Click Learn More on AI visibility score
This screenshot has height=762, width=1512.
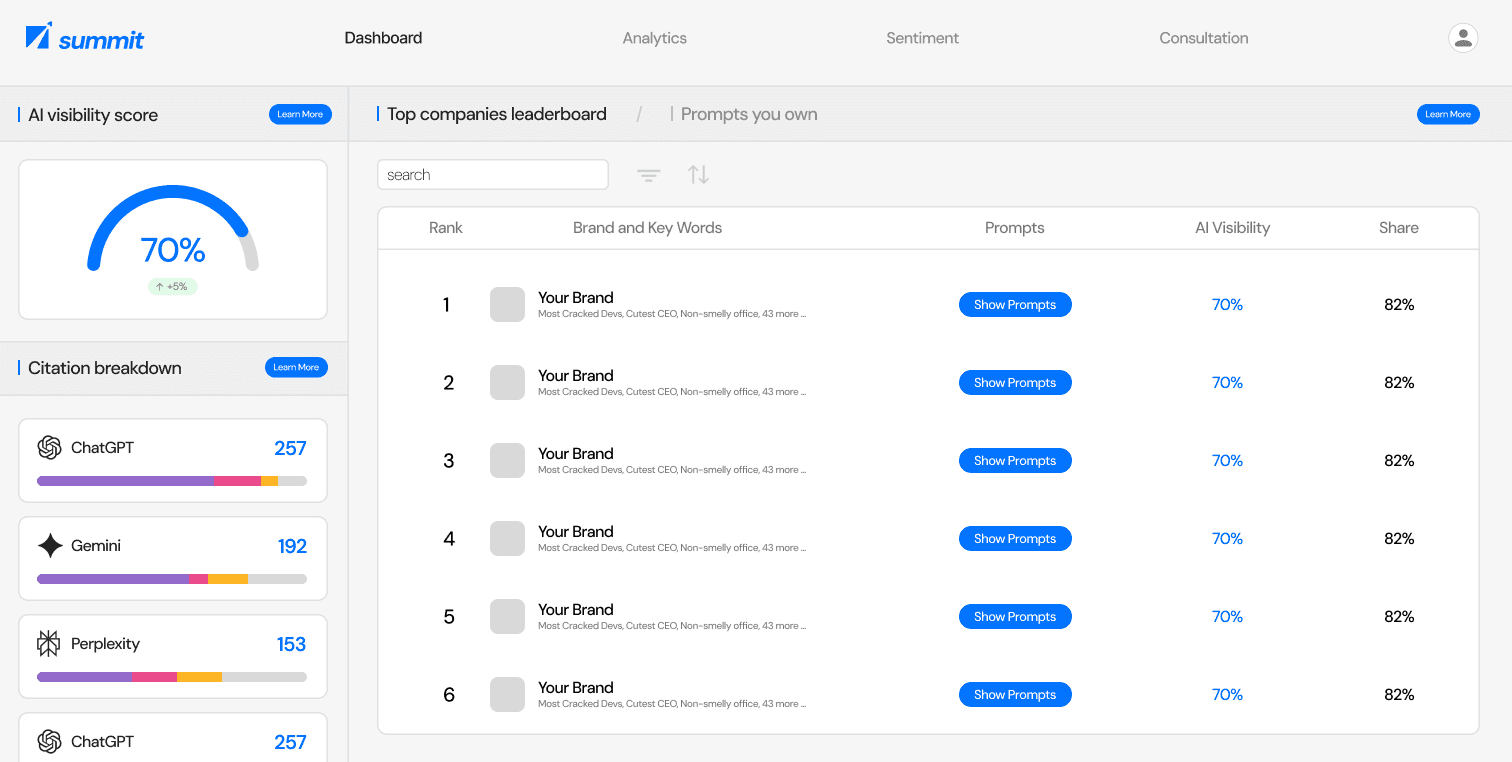(x=300, y=114)
